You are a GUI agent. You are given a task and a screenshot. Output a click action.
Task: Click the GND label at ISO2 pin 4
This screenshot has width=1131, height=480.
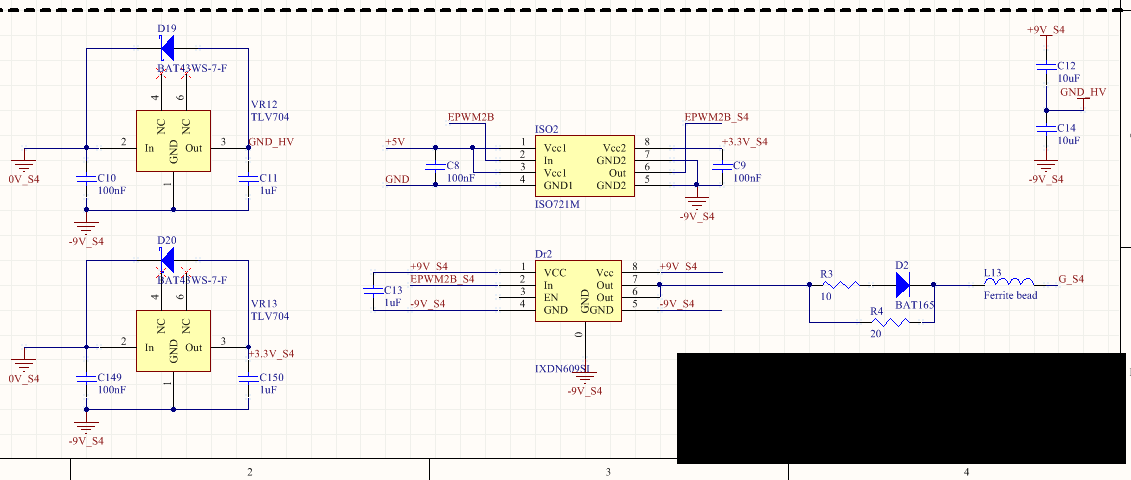pos(398,179)
